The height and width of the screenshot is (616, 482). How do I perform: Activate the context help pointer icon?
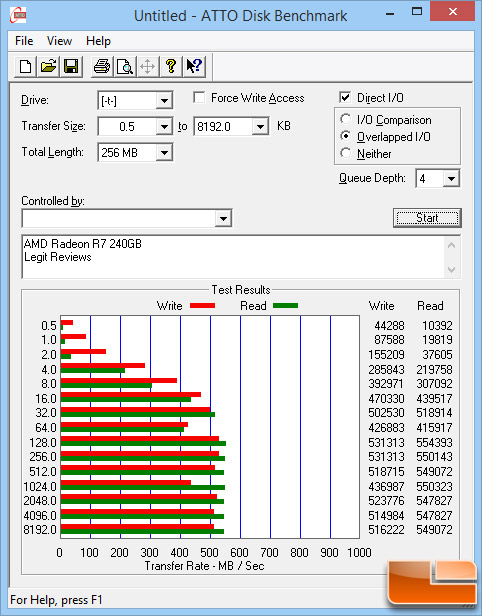coord(193,66)
